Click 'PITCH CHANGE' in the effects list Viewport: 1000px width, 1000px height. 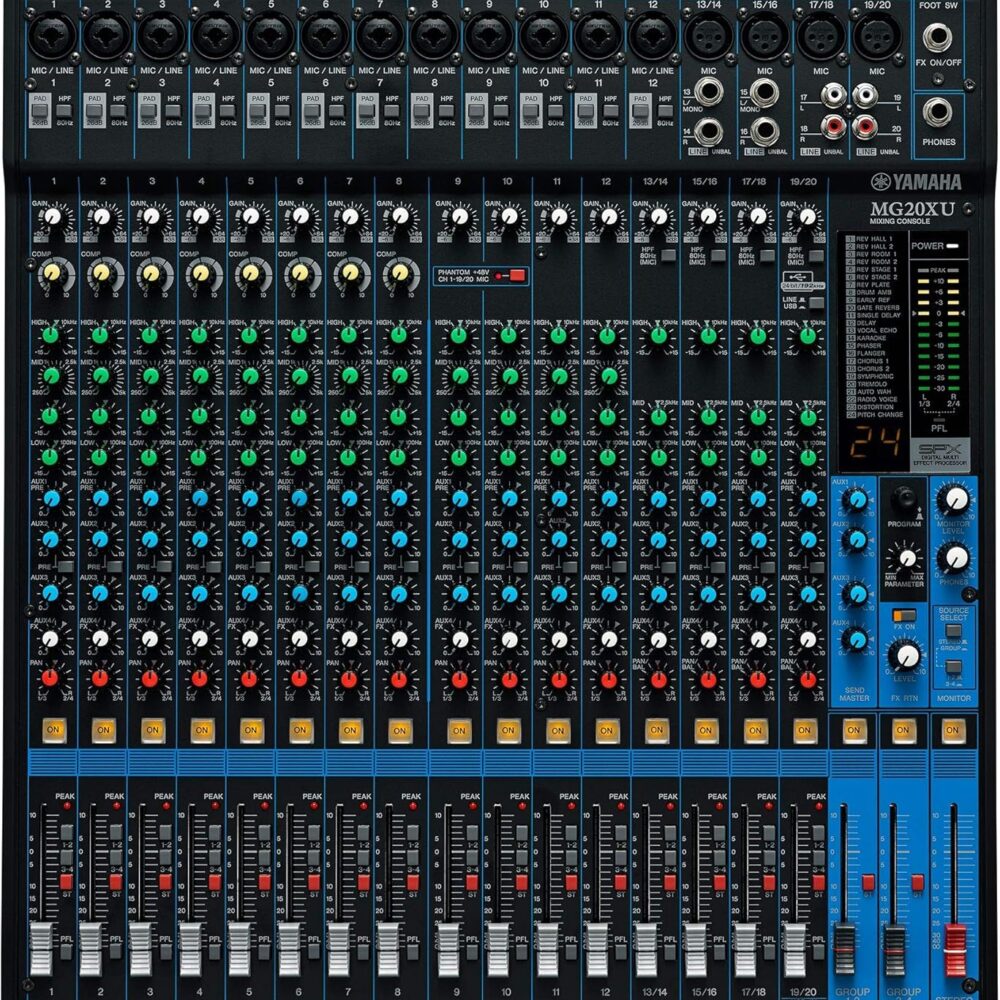(879, 415)
